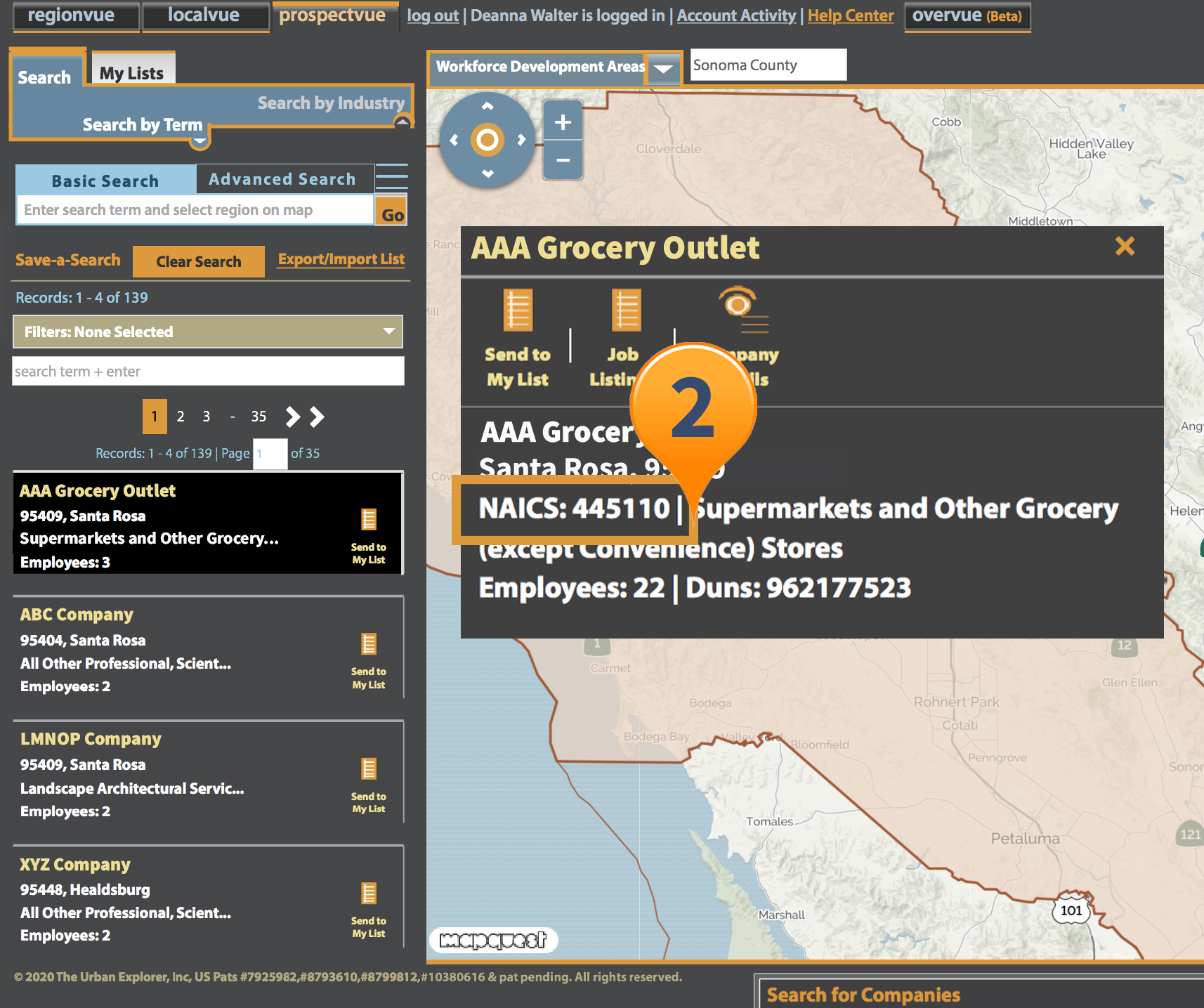Go to results page 2
The height and width of the screenshot is (1008, 1204).
[x=181, y=417]
